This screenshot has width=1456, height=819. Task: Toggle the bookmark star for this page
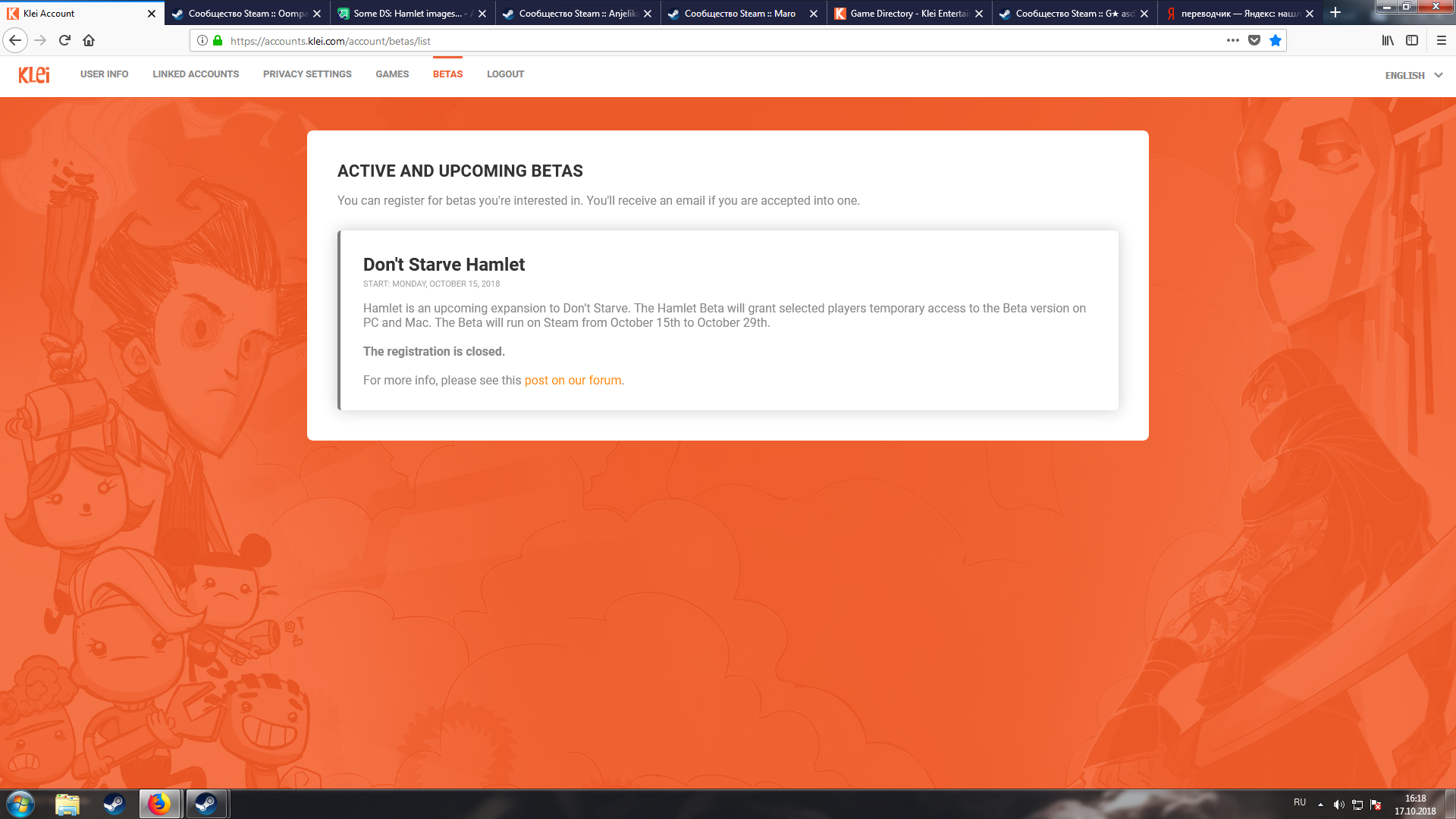coord(1276,40)
